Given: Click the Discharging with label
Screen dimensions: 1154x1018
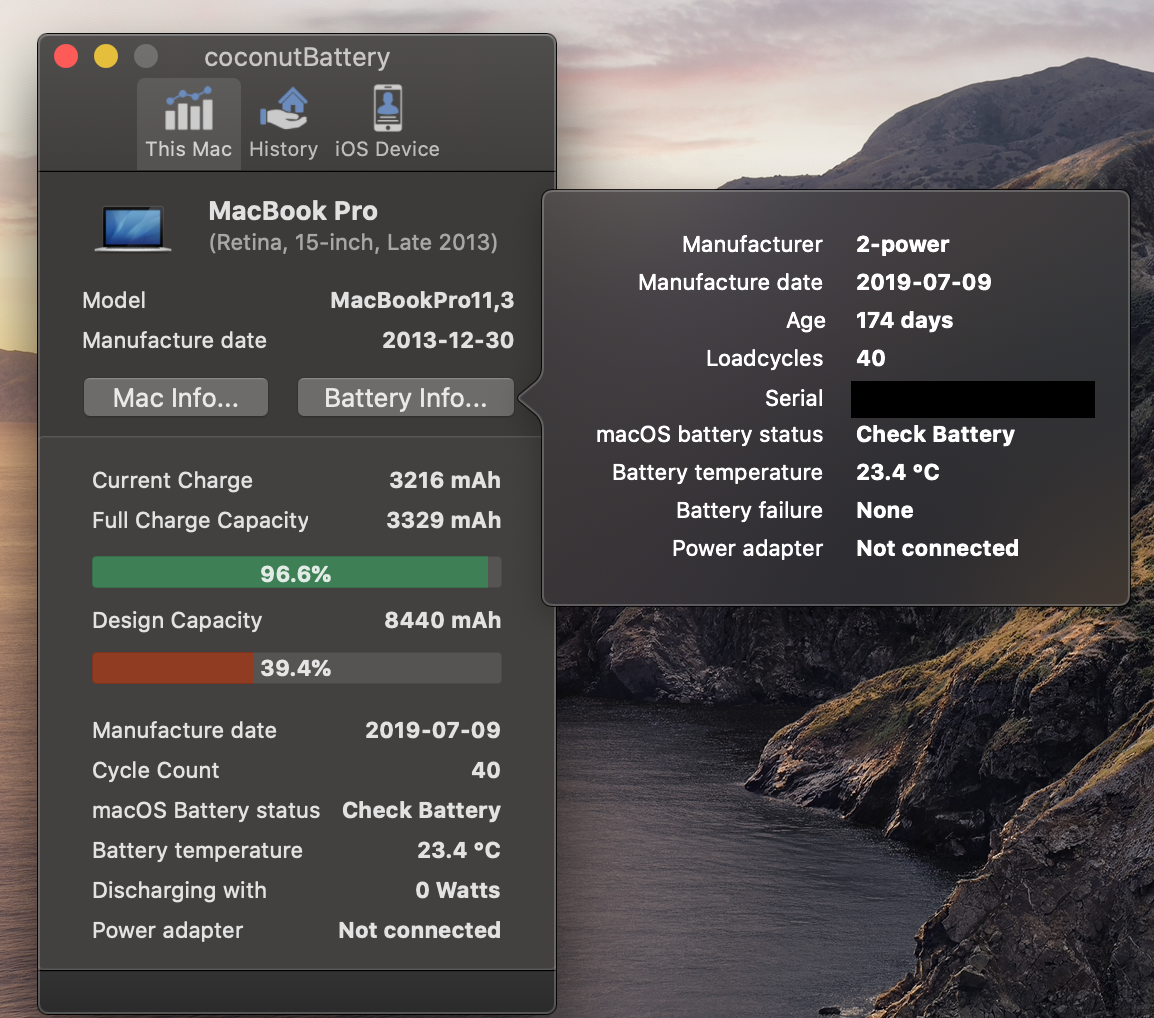Looking at the screenshot, I should click(179, 891).
